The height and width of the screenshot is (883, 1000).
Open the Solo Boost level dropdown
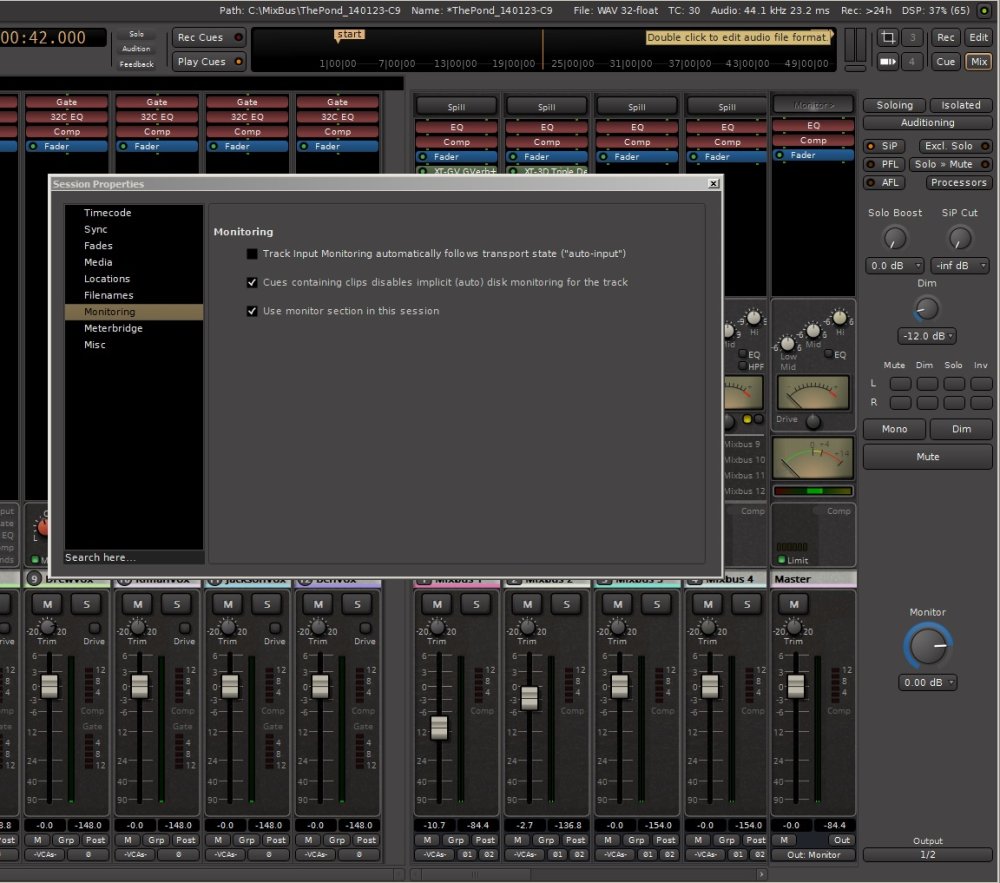point(894,265)
